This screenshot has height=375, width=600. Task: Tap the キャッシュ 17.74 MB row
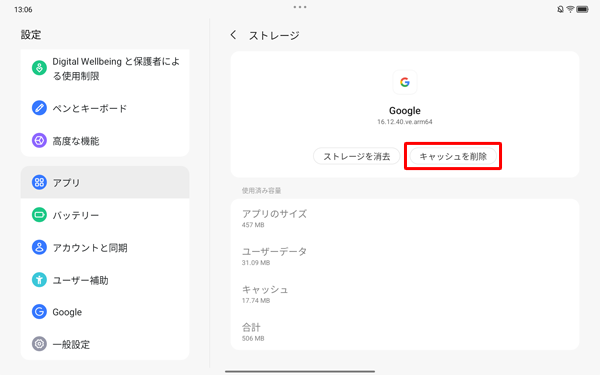coord(405,294)
